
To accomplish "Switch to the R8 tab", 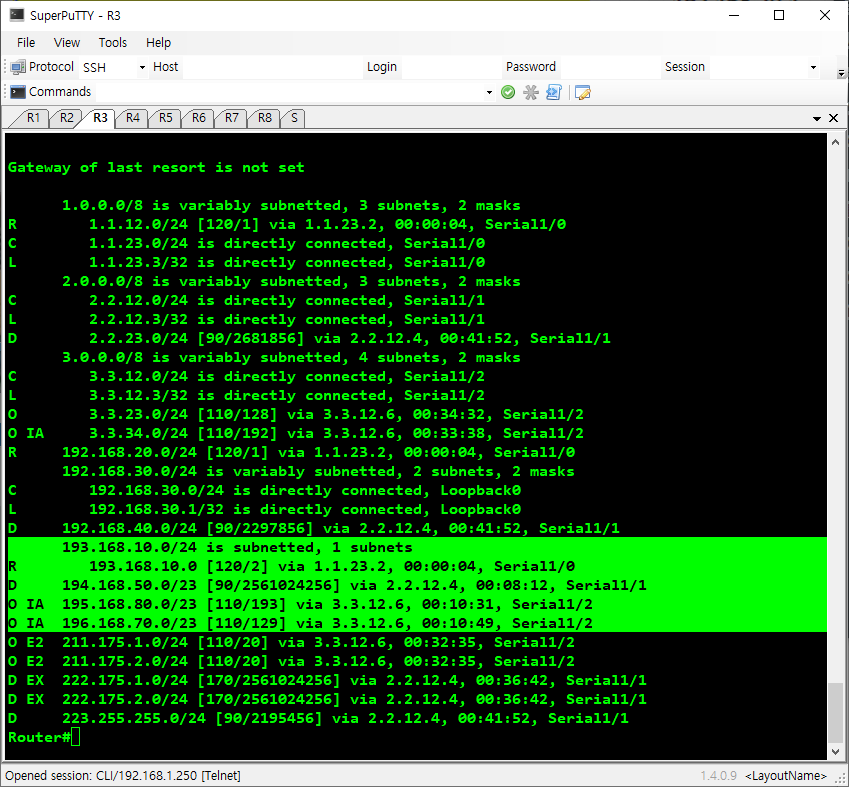I will tap(265, 118).
